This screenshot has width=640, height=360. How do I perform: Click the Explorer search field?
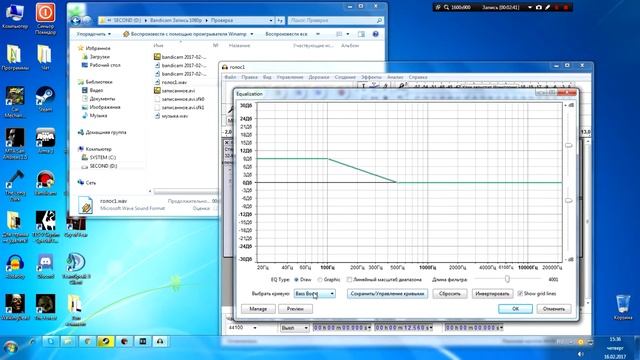click(x=336, y=20)
